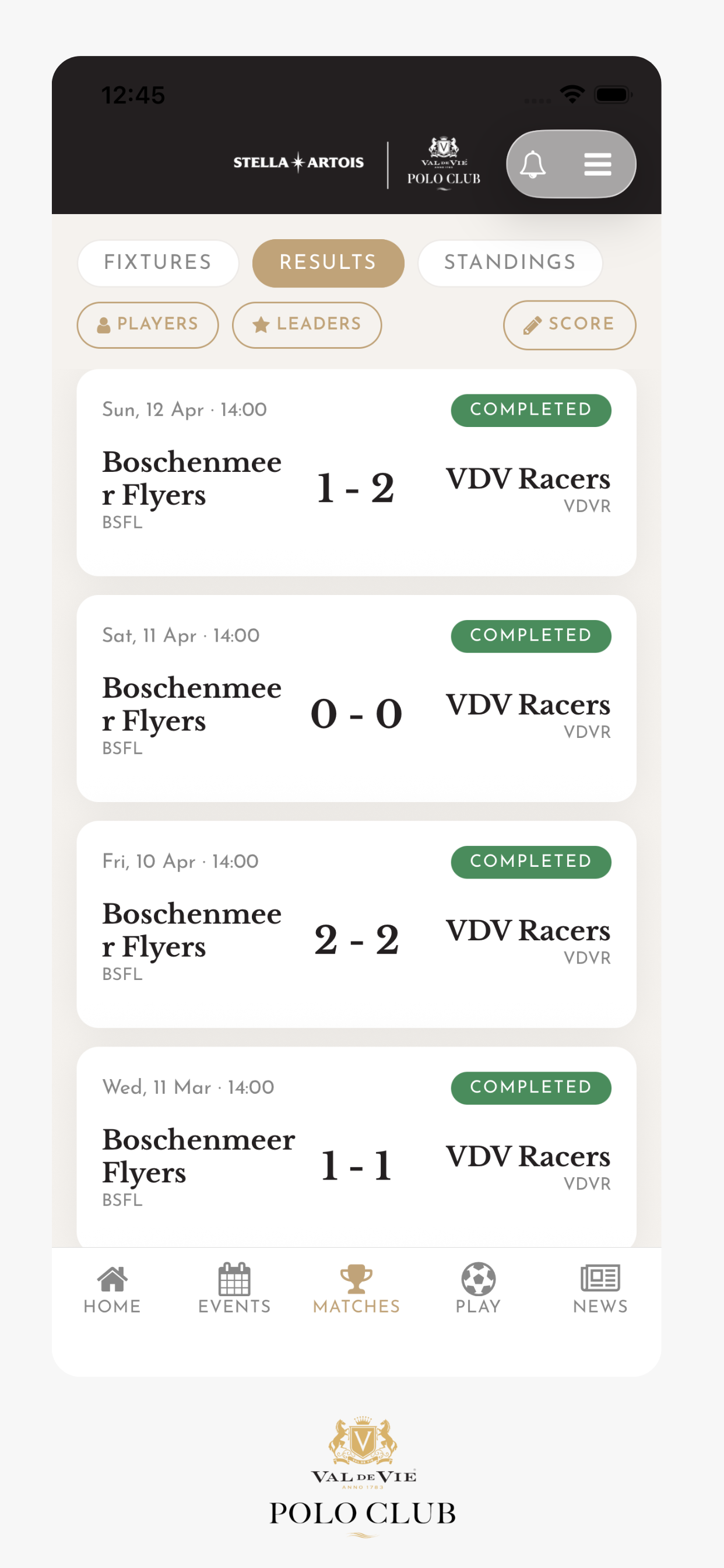Open the Wed 11 Mar 1-1 match
The image size is (724, 1568).
(x=357, y=1147)
